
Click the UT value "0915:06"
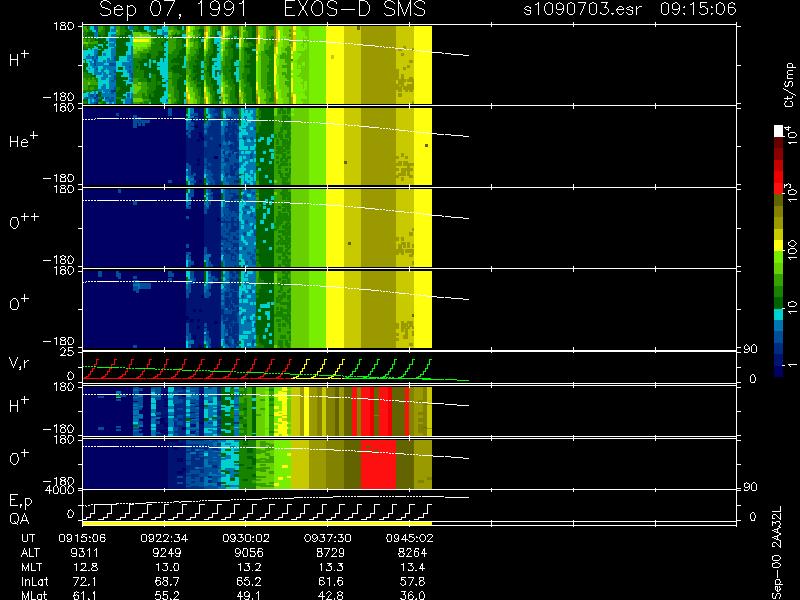pos(82,538)
